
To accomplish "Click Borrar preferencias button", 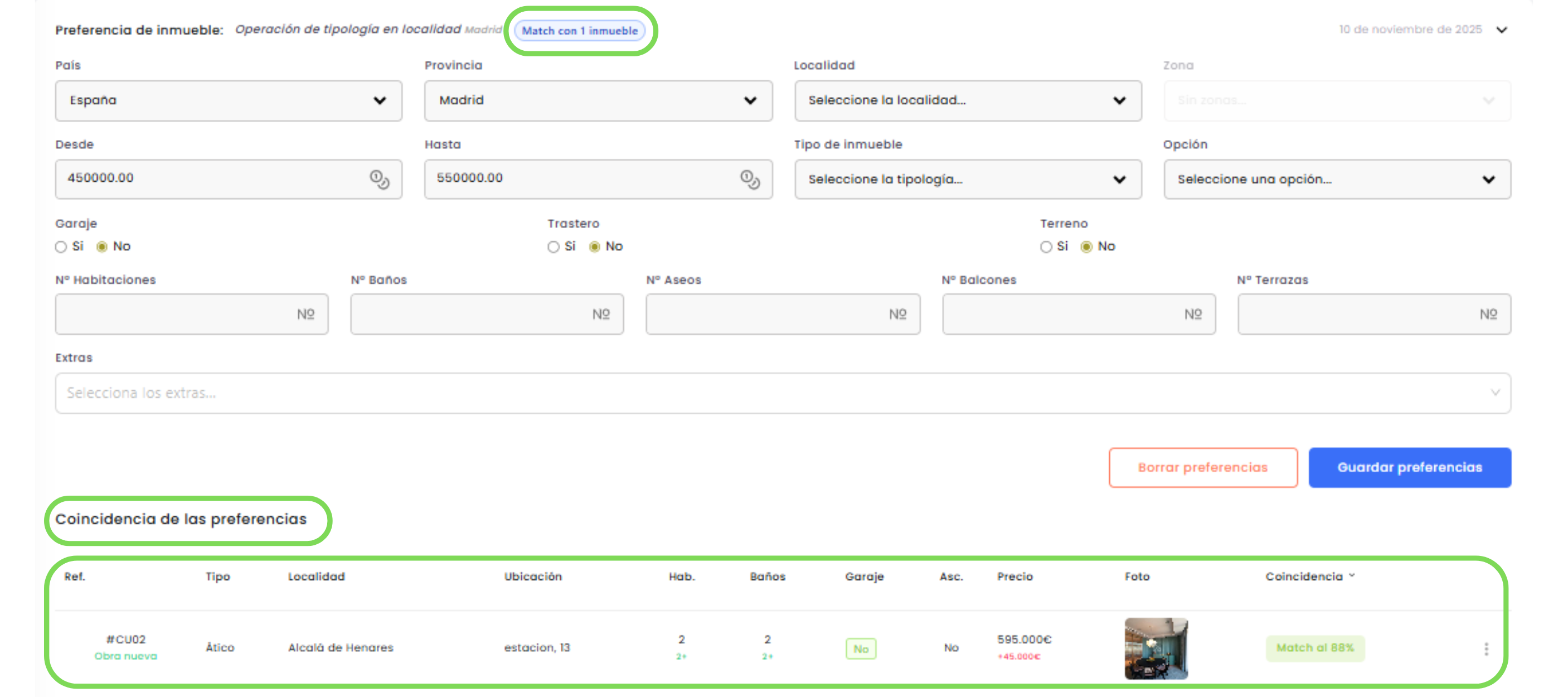I will click(x=1202, y=467).
